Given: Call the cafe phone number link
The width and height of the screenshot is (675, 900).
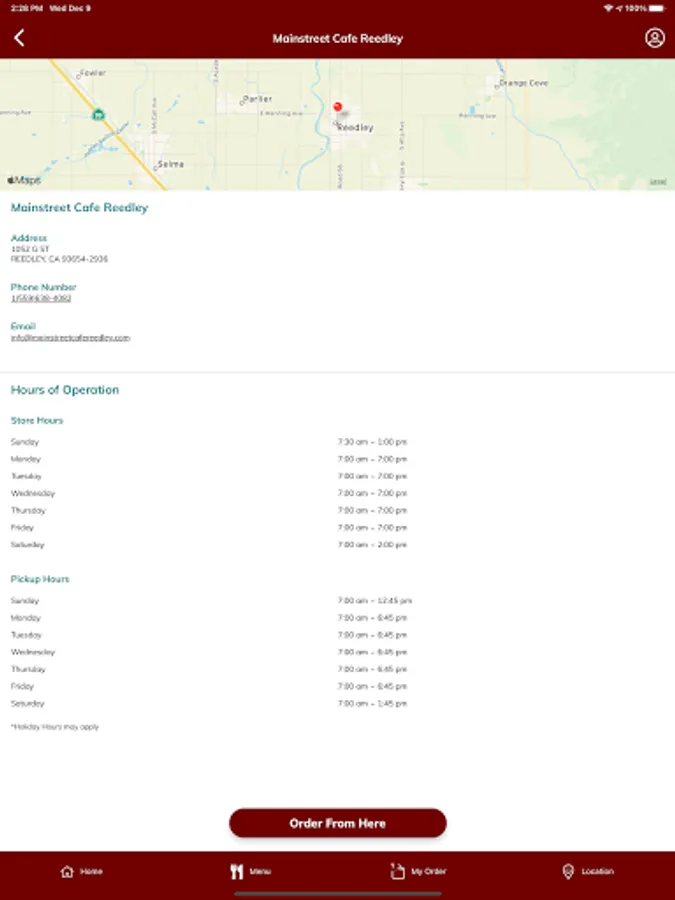Looking at the screenshot, I should point(41,298).
